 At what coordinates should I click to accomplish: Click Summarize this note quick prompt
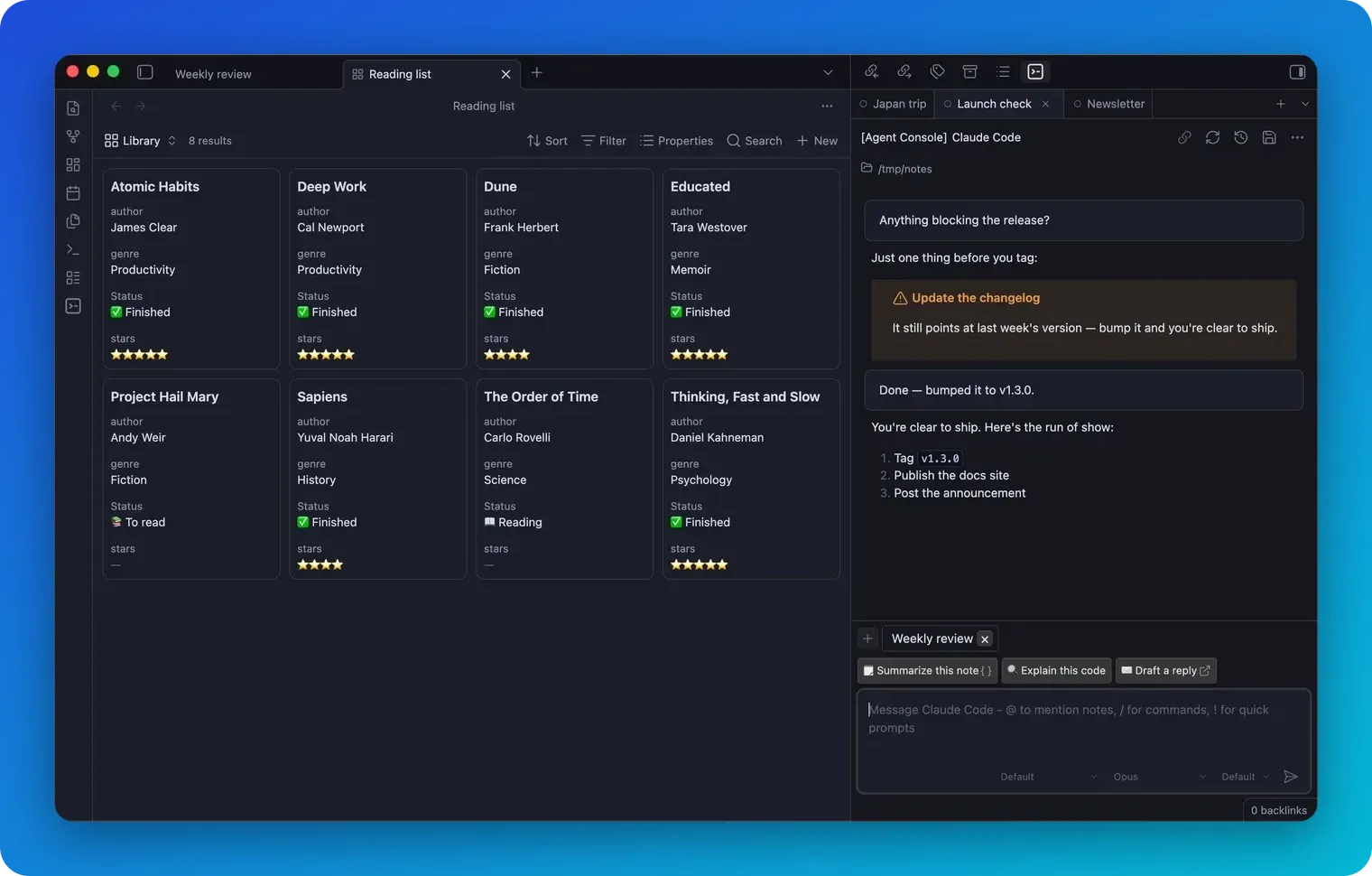[x=927, y=670]
